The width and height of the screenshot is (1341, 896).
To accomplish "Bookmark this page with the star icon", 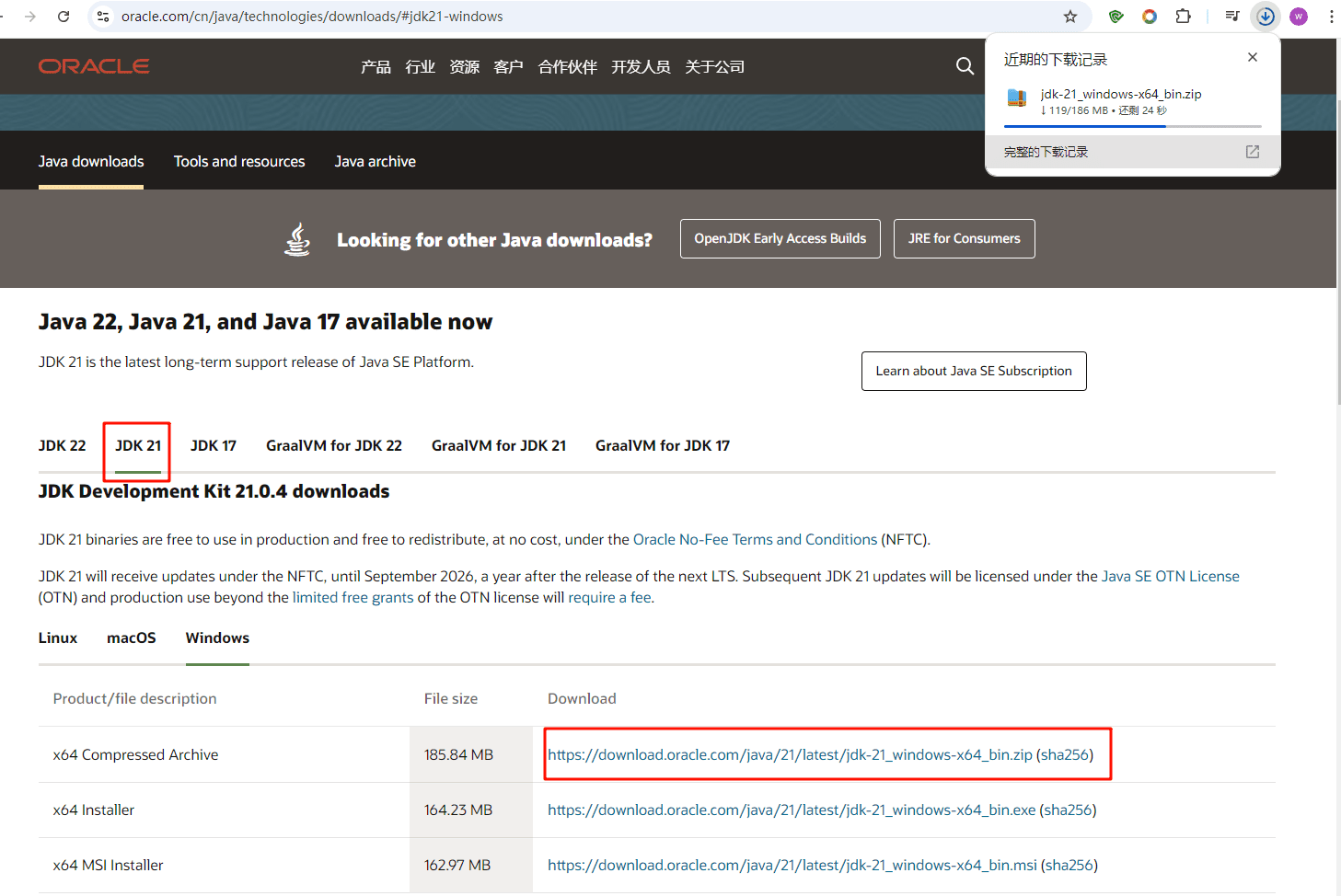I will point(1069,17).
